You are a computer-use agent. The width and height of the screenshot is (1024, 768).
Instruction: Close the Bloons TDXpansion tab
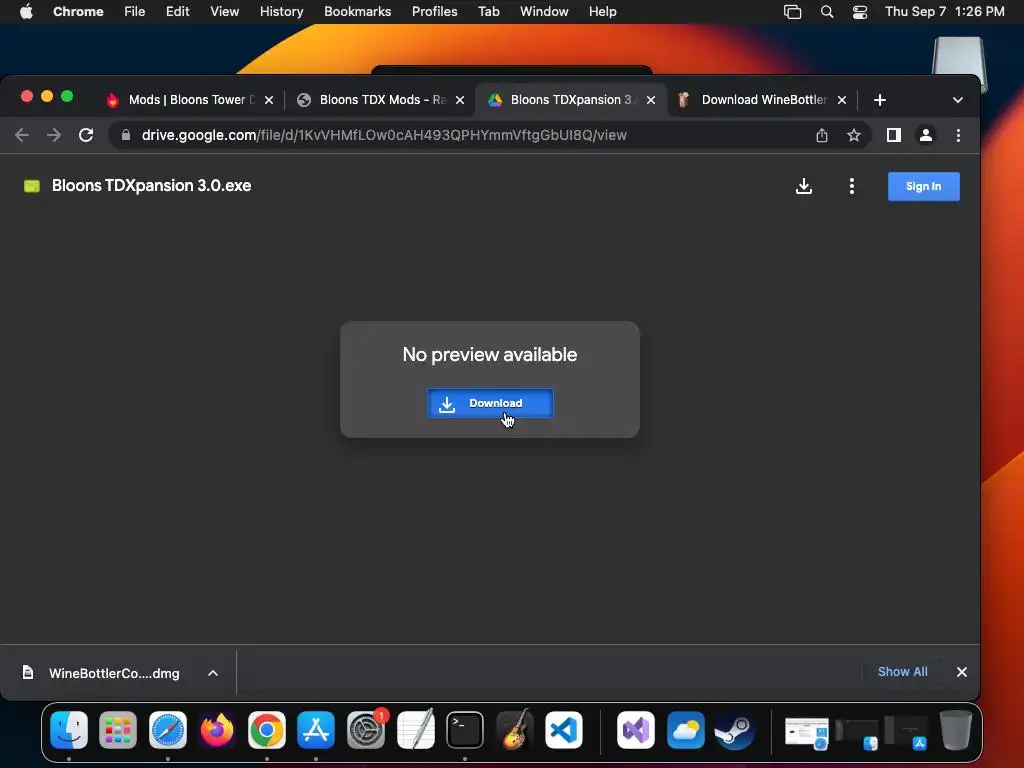(x=650, y=100)
